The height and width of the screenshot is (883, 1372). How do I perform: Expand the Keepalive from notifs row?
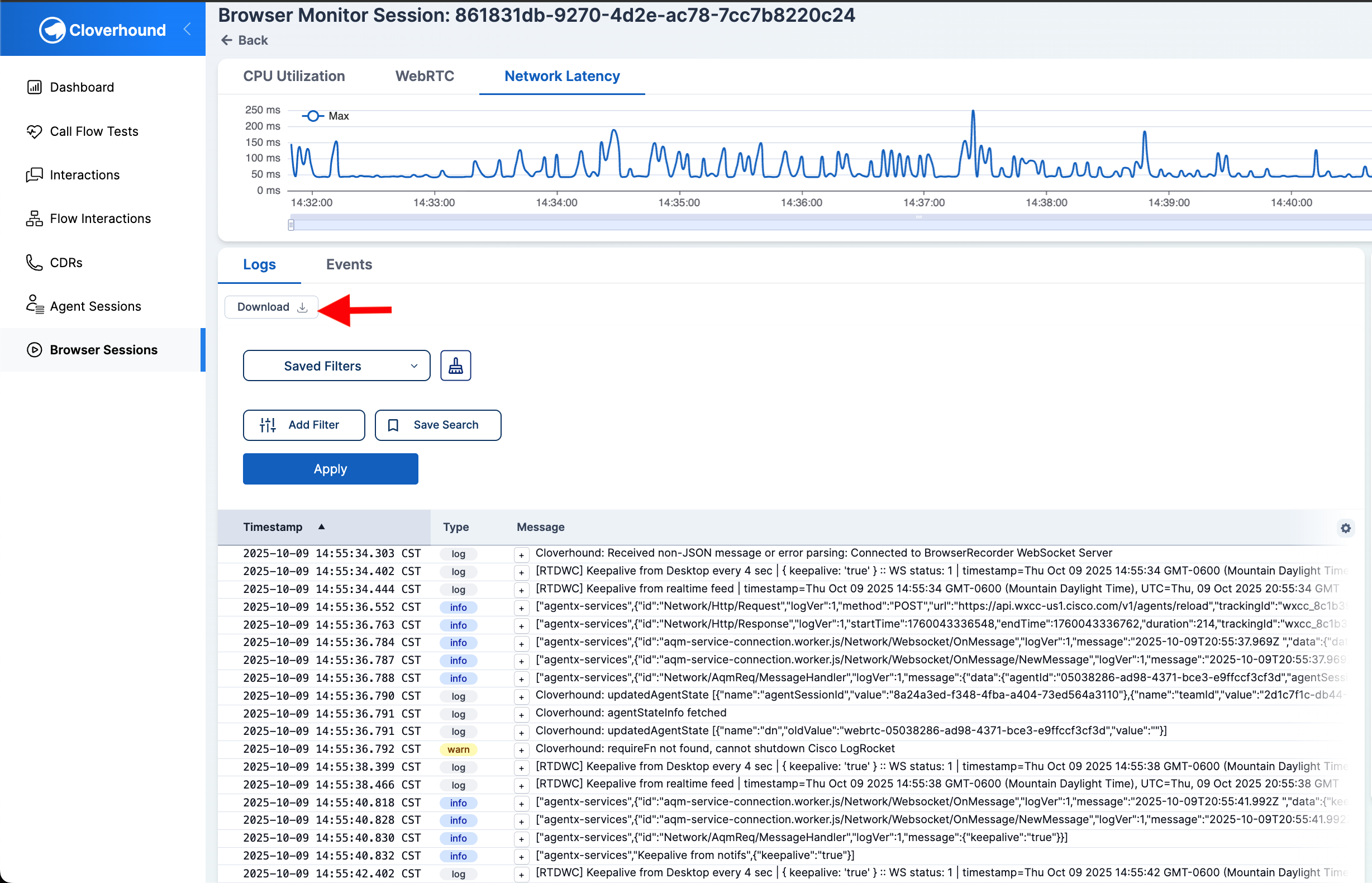coord(521,857)
